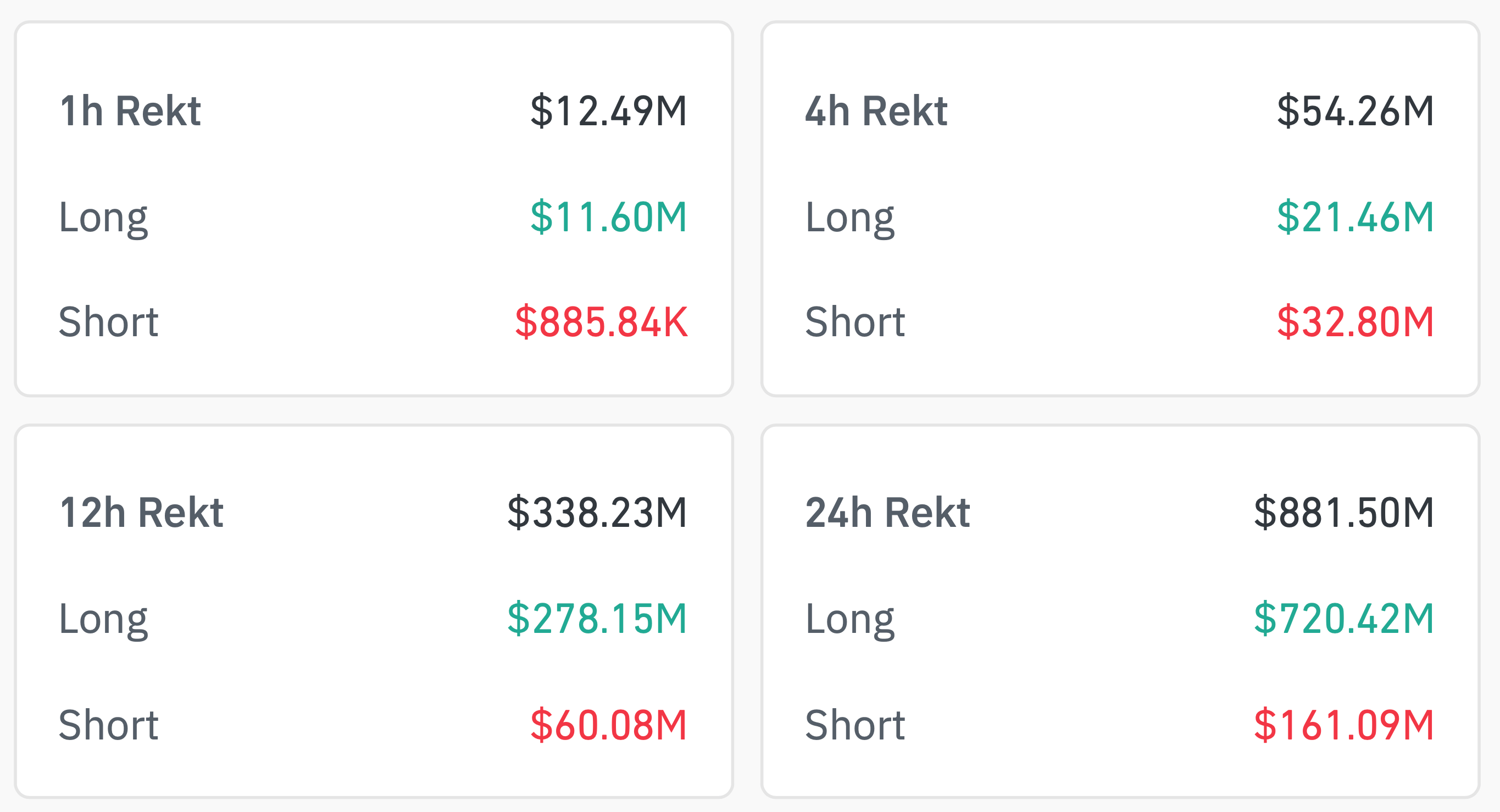Click the 1h total $12.49M value
Viewport: 1500px width, 812px height.
click(x=608, y=110)
